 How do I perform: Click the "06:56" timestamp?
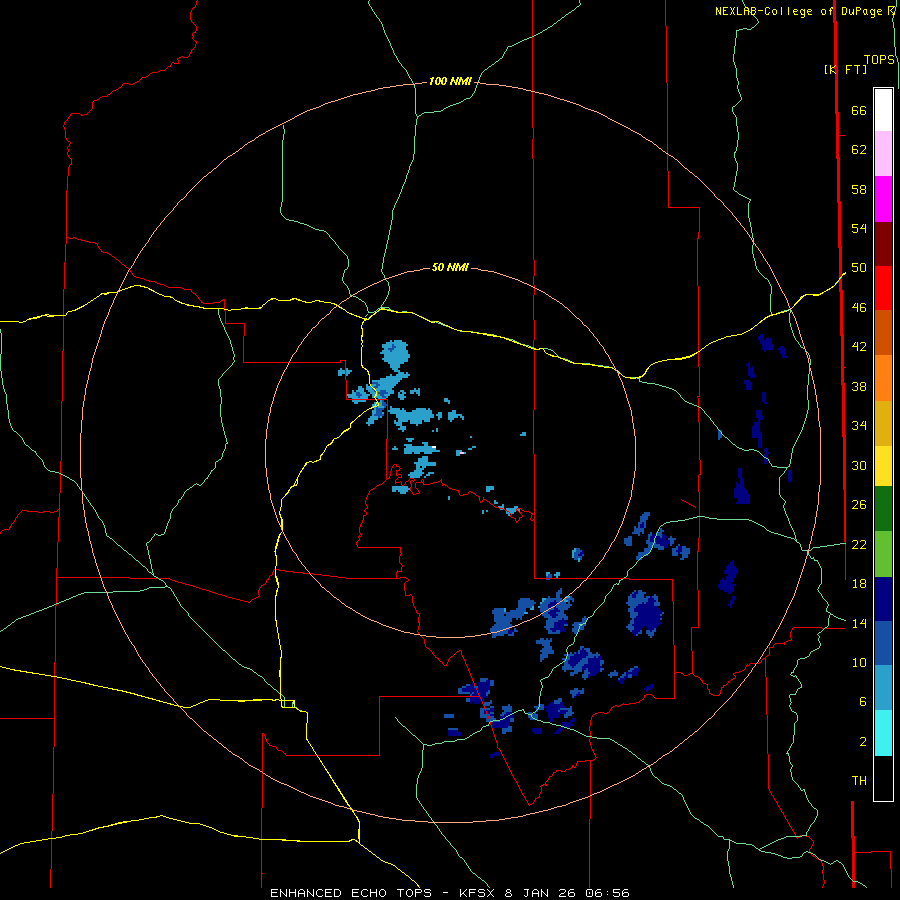point(607,893)
